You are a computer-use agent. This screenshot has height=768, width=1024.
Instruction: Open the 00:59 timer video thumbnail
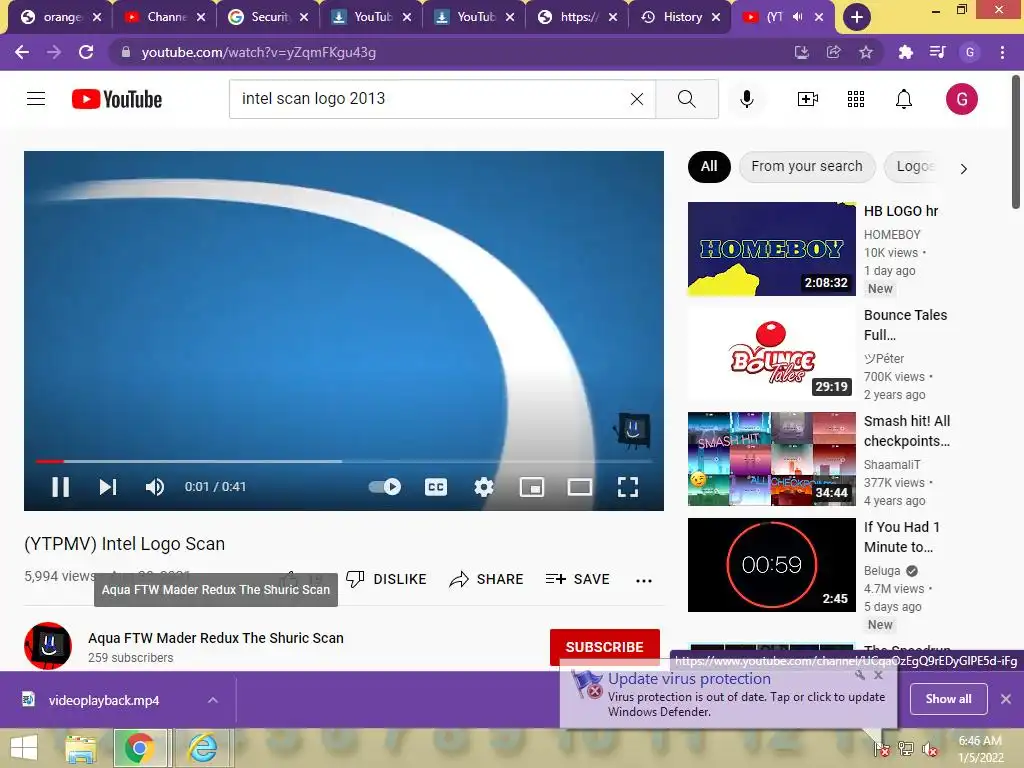tap(771, 565)
